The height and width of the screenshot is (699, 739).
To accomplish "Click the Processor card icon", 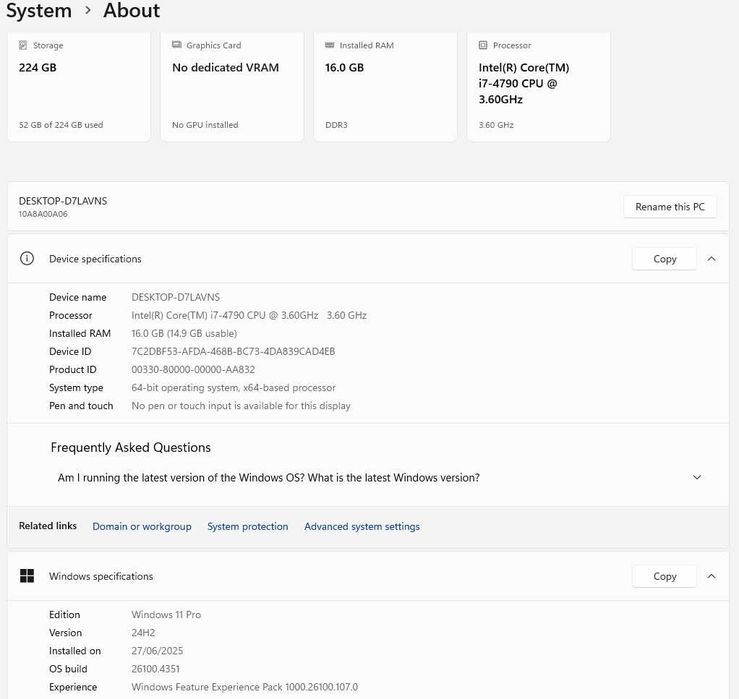I will pyautogui.click(x=483, y=46).
